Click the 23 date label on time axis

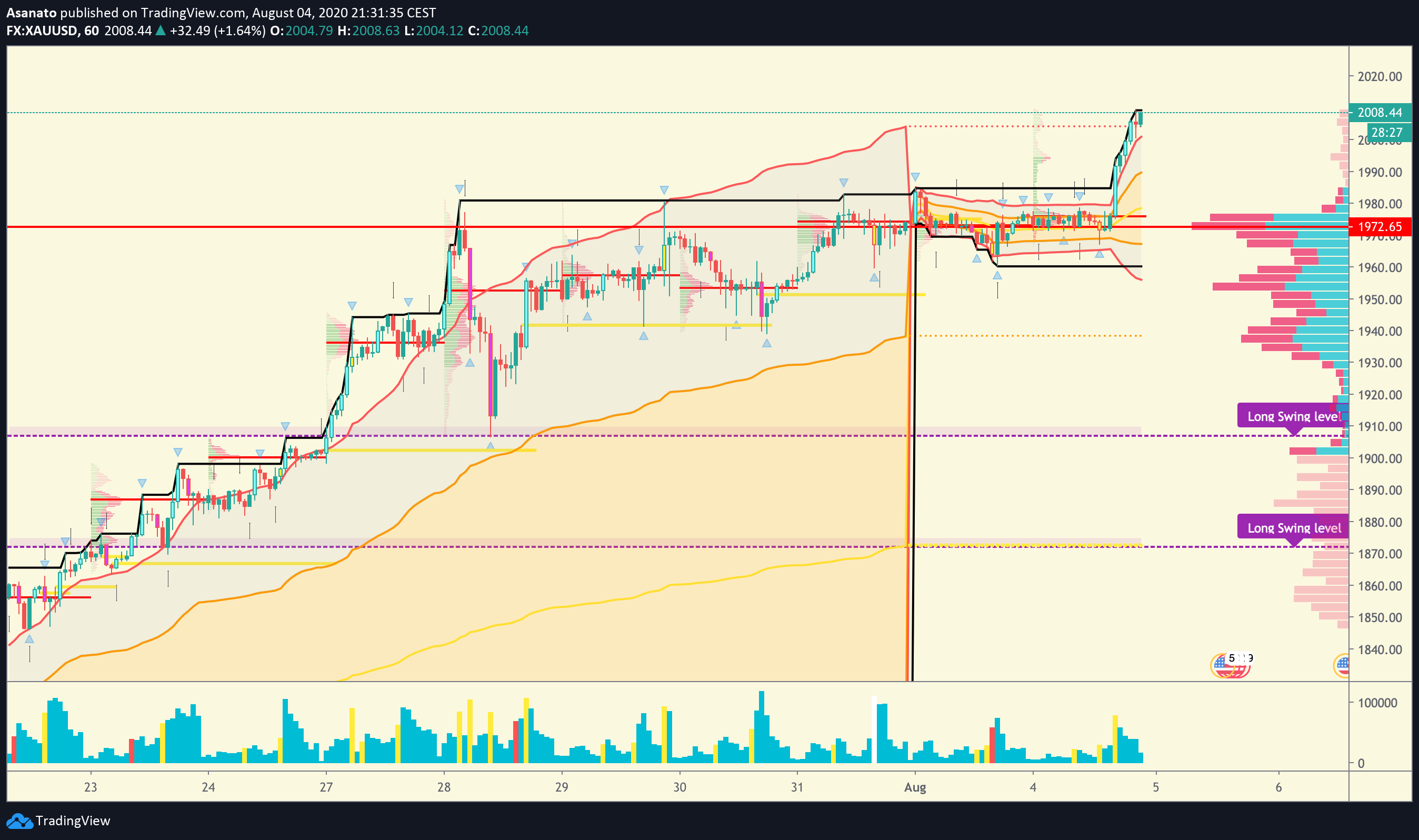point(91,787)
